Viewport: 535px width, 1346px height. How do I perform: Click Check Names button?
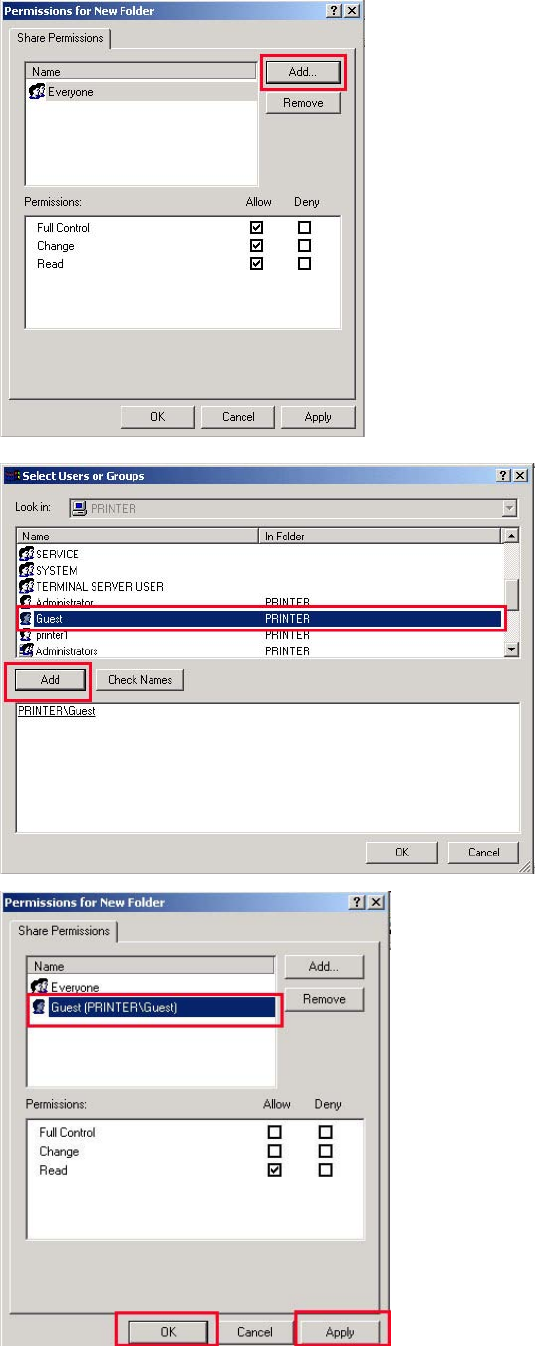click(140, 680)
